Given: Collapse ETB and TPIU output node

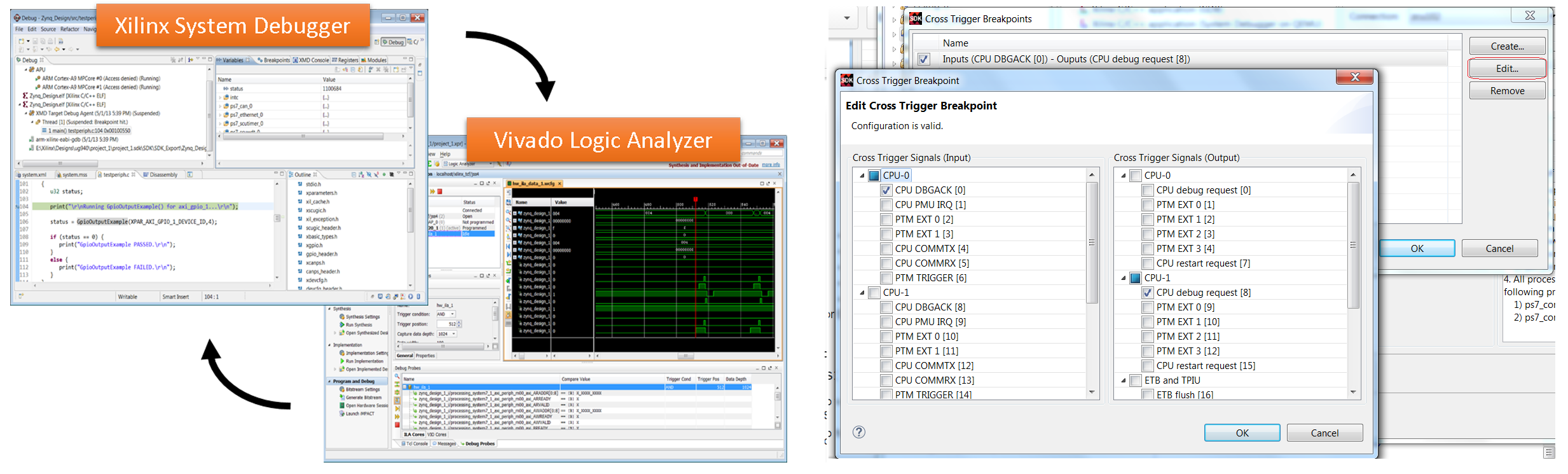Looking at the screenshot, I should click(1124, 380).
